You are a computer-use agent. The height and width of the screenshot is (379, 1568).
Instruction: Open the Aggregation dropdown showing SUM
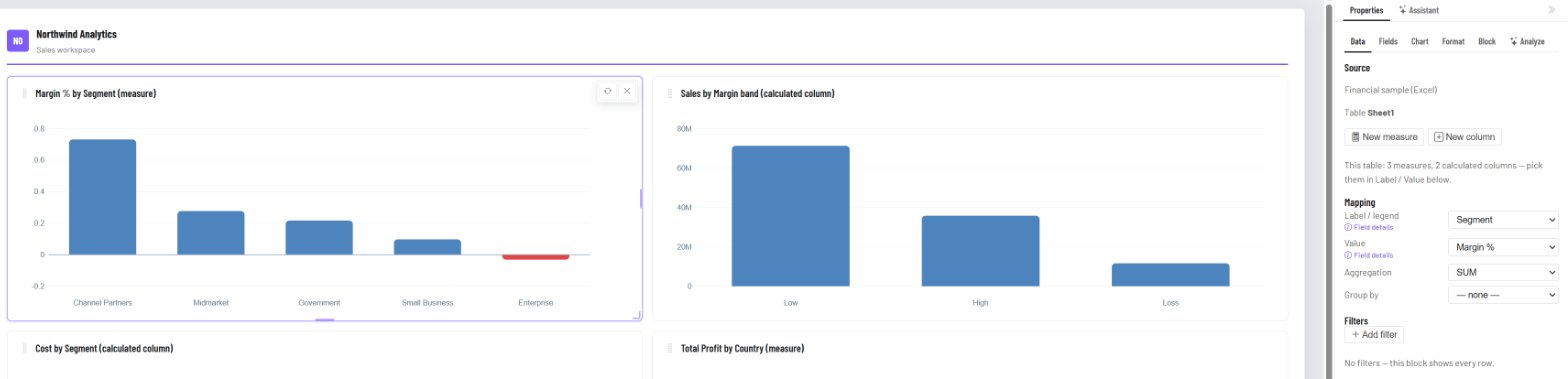[1503, 271]
